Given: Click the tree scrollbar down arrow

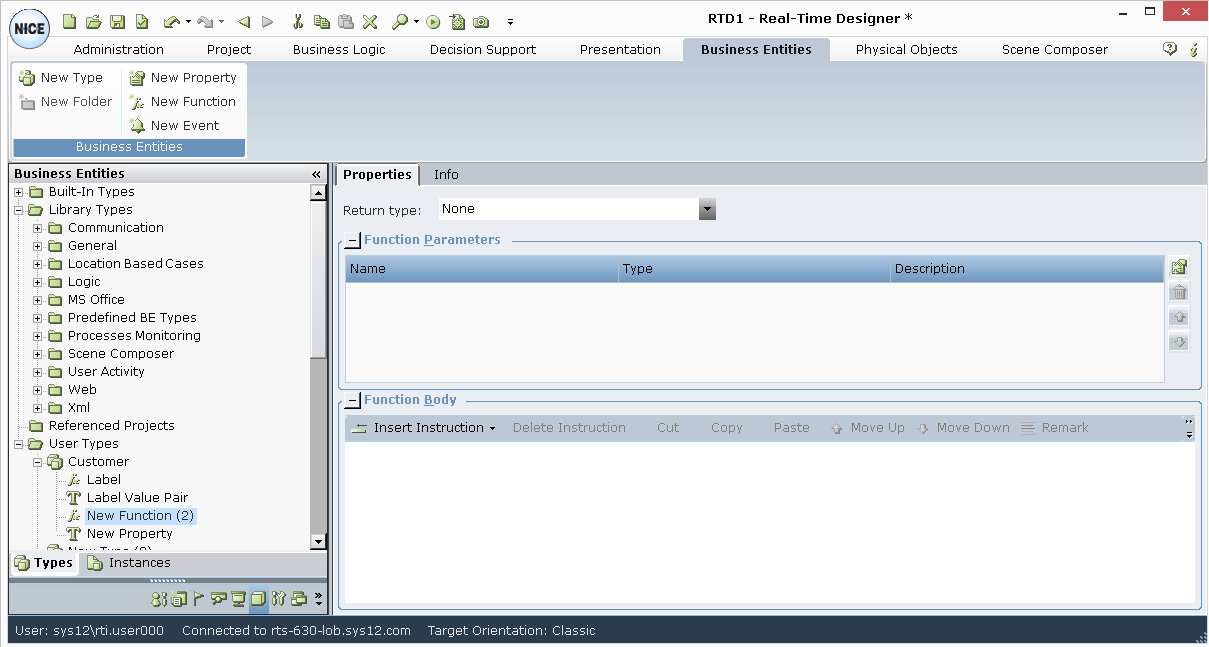Looking at the screenshot, I should pyautogui.click(x=318, y=541).
